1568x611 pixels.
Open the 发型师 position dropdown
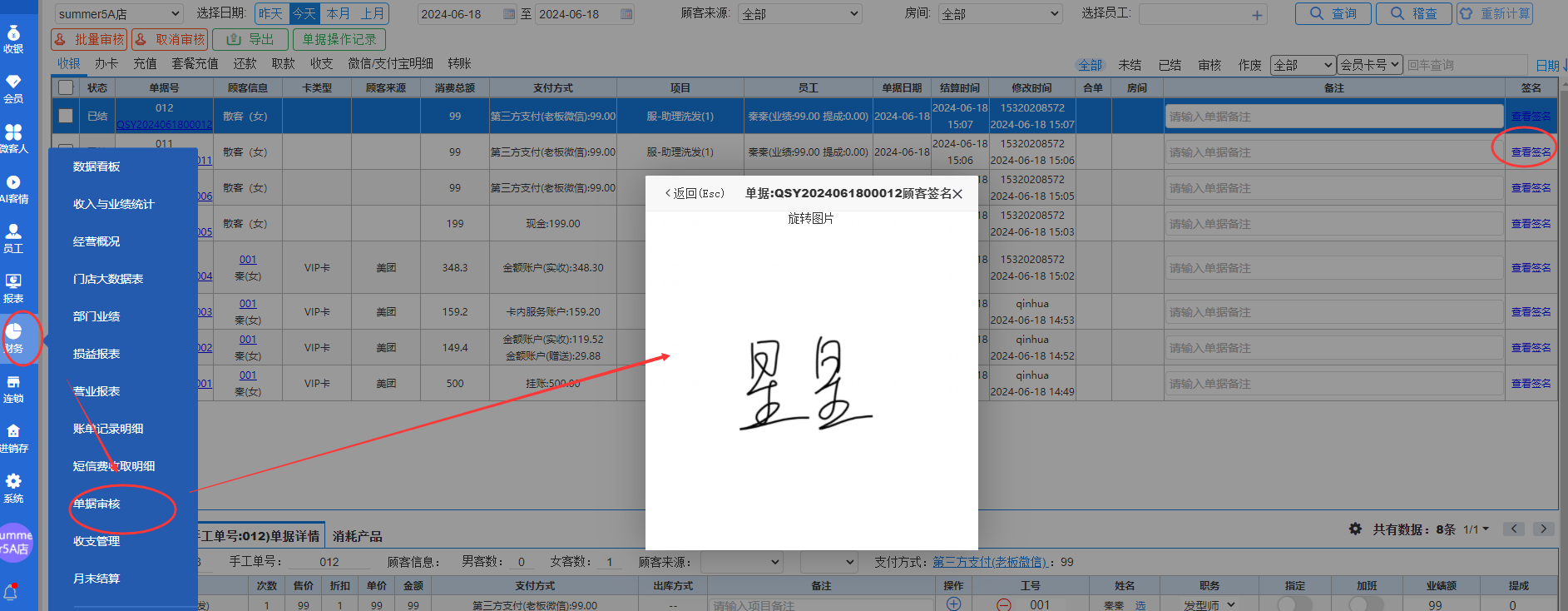pyautogui.click(x=1209, y=605)
